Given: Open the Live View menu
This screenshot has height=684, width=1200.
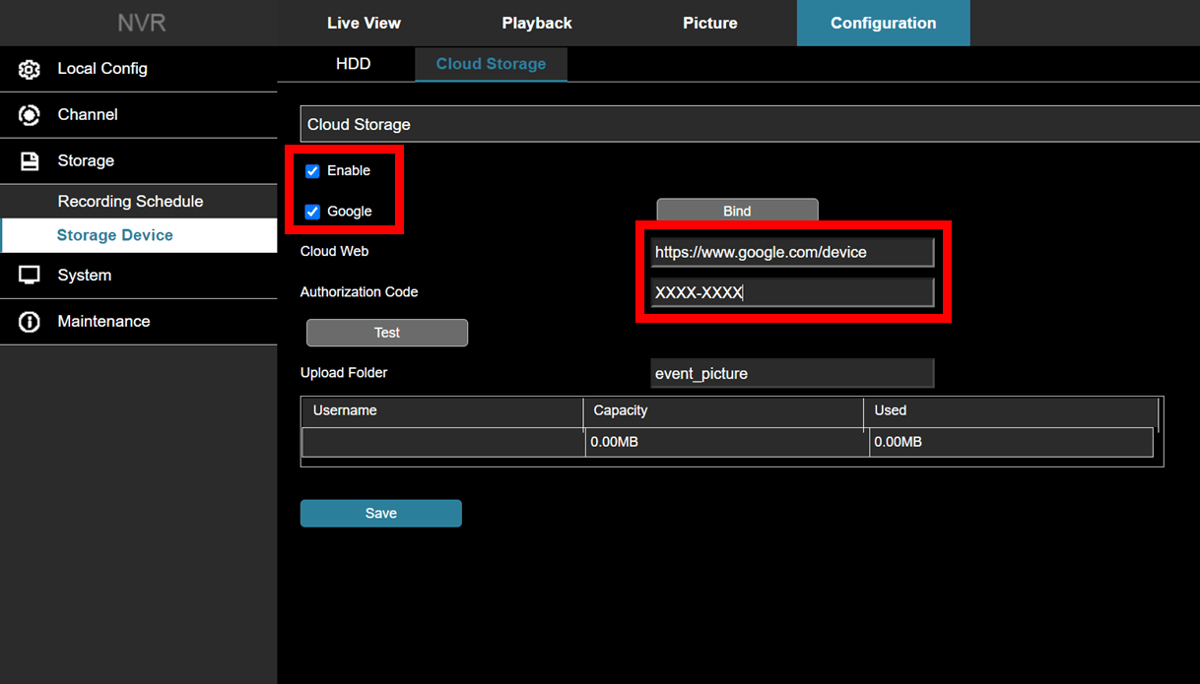Looking at the screenshot, I should (364, 22).
